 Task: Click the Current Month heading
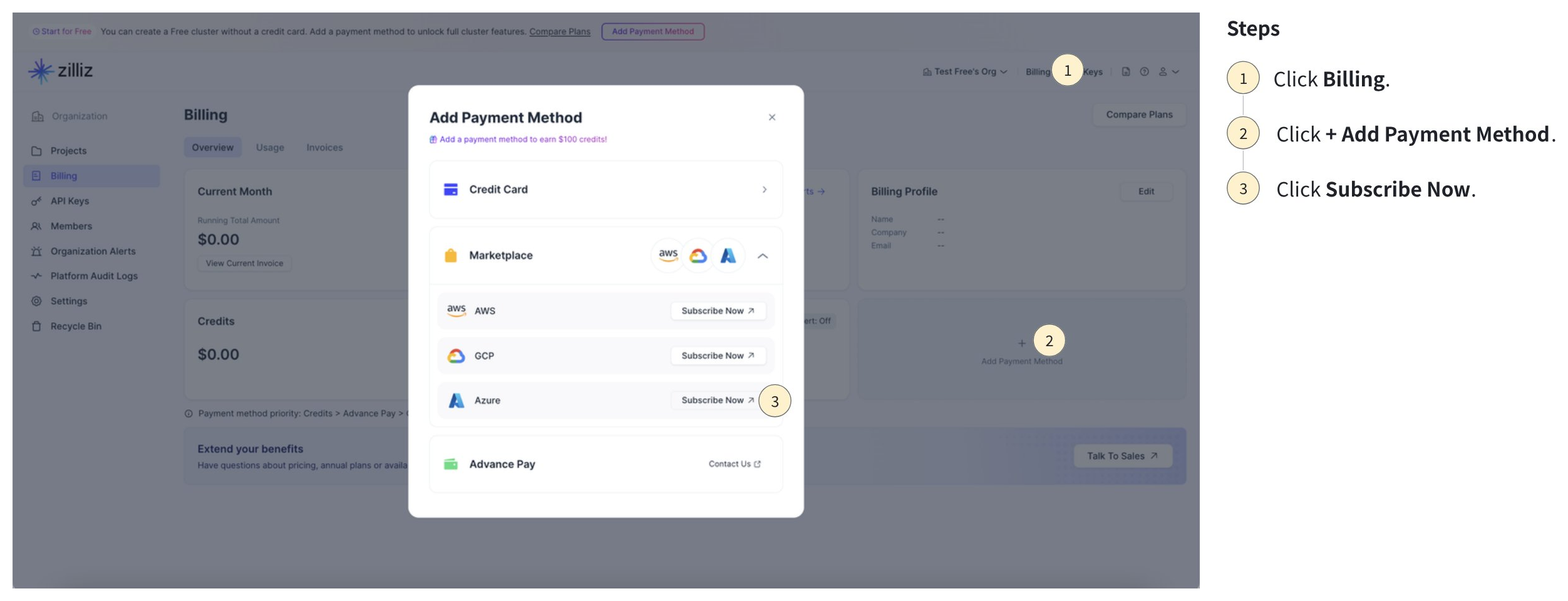coord(235,192)
